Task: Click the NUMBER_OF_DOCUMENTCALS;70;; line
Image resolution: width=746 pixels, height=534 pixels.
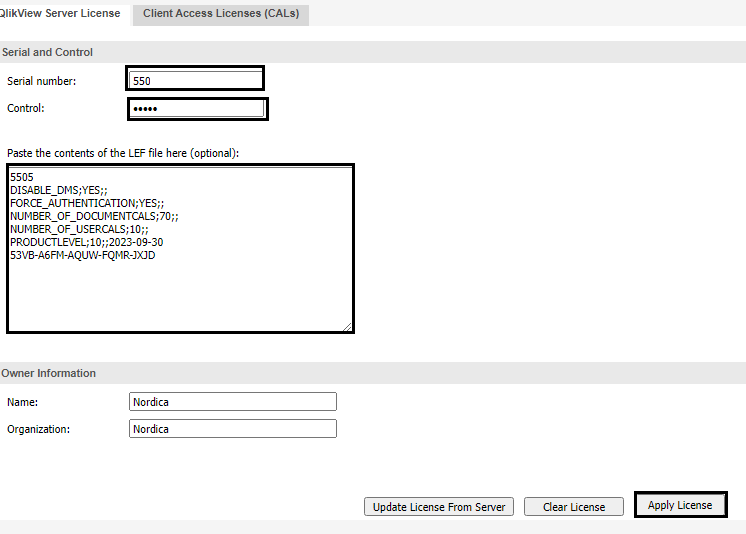Action: click(94, 216)
